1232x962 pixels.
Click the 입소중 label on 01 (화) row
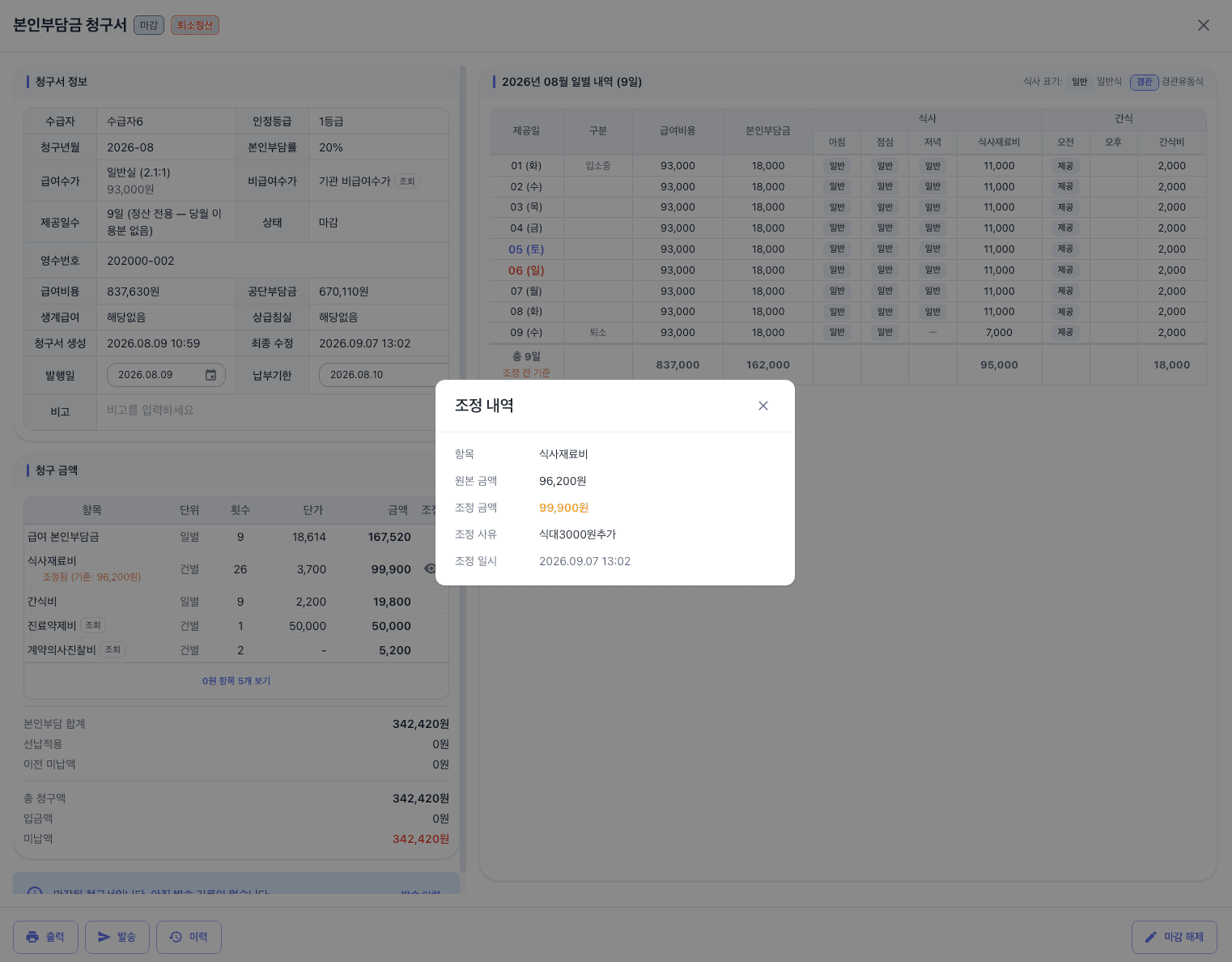coord(598,166)
